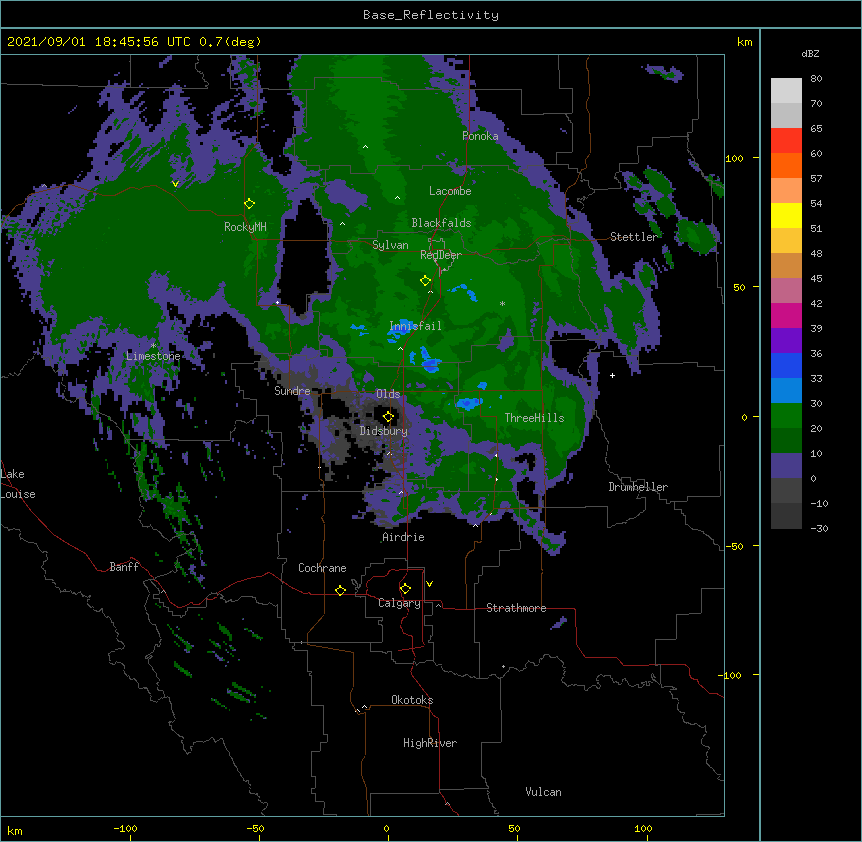This screenshot has width=862, height=842.
Task: Click the Drumheller label
Action: pyautogui.click(x=638, y=487)
